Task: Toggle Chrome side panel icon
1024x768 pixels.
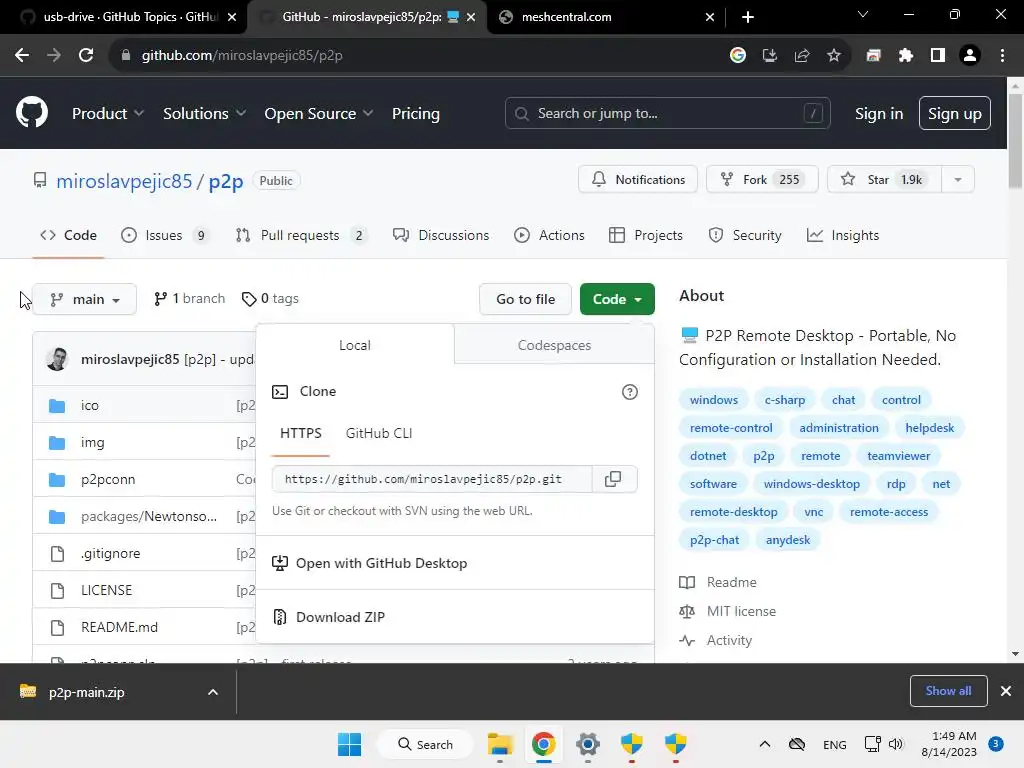Action: tap(938, 56)
